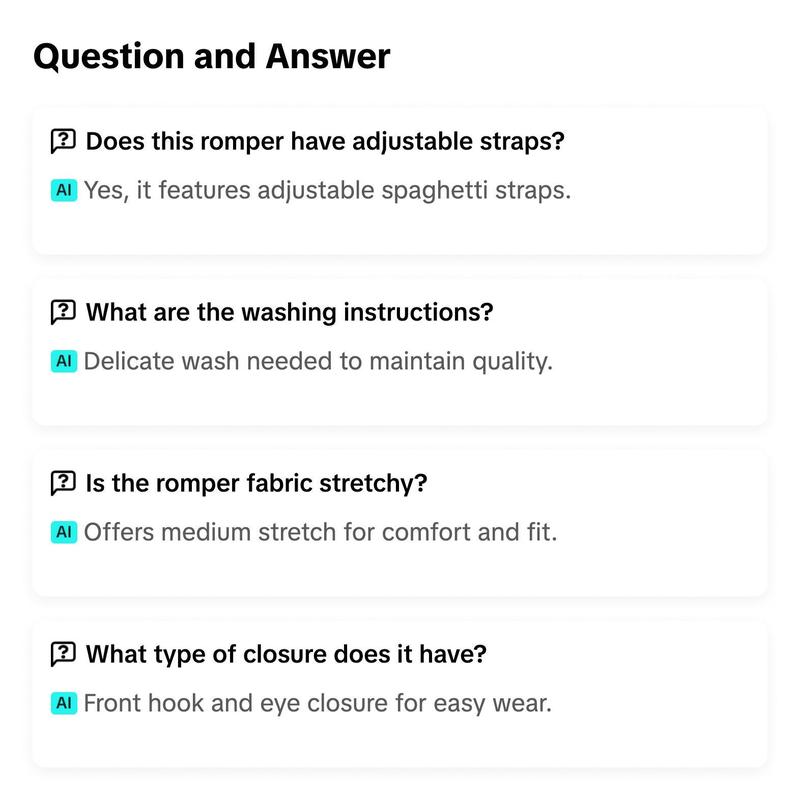Open 'What type of closure does it have?' question
This screenshot has width=800, height=800.
click(286, 654)
